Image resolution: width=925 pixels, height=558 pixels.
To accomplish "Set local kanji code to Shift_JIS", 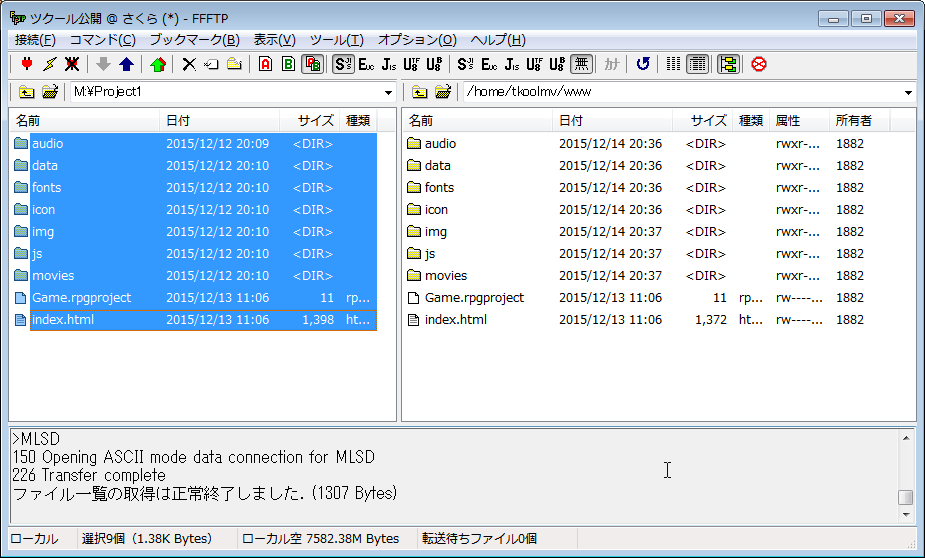I will click(465, 64).
